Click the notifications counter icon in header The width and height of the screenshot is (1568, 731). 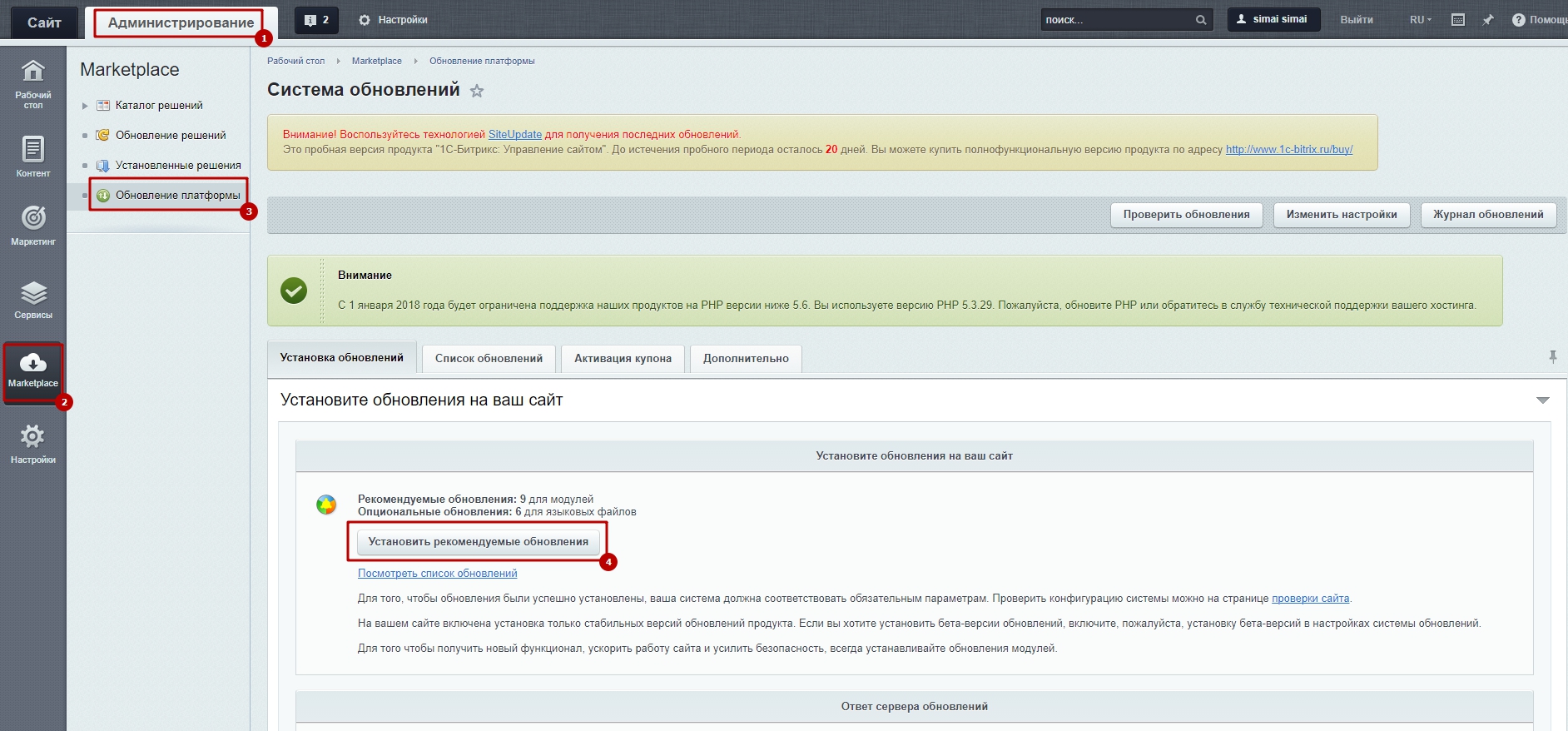tap(316, 20)
